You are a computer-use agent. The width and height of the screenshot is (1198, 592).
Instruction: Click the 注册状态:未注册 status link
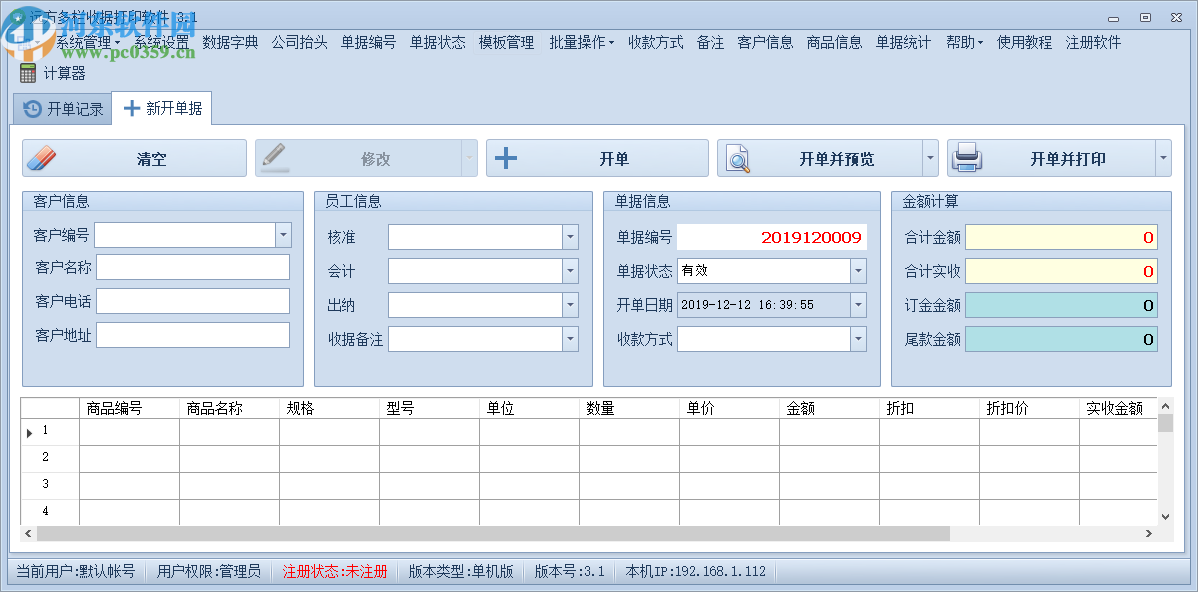point(334,571)
